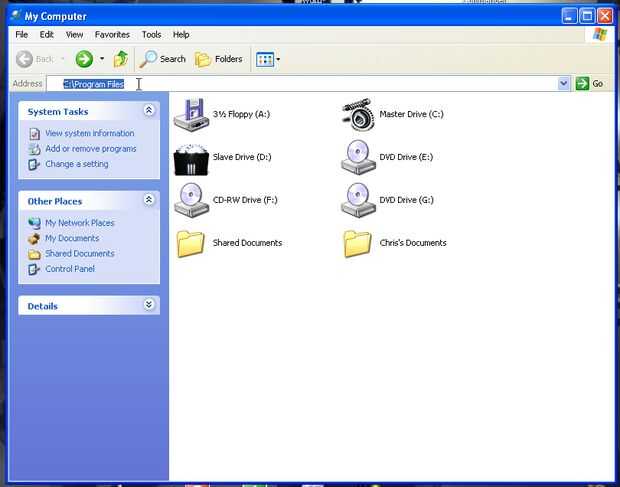This screenshot has width=620, height=487.
Task: Click the Chris's Documents label text
Action: coord(413,243)
